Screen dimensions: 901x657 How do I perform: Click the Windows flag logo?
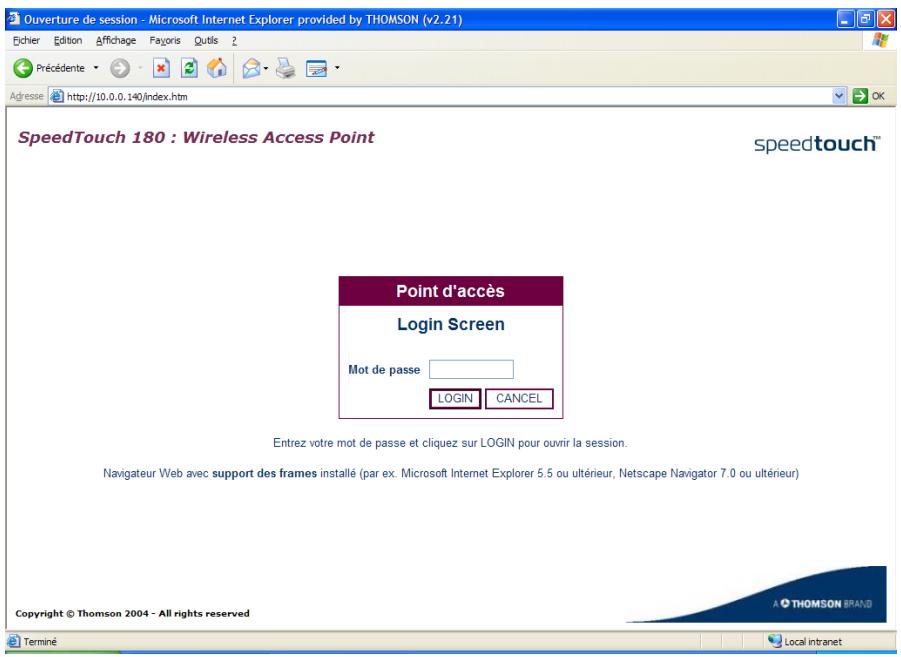880,40
